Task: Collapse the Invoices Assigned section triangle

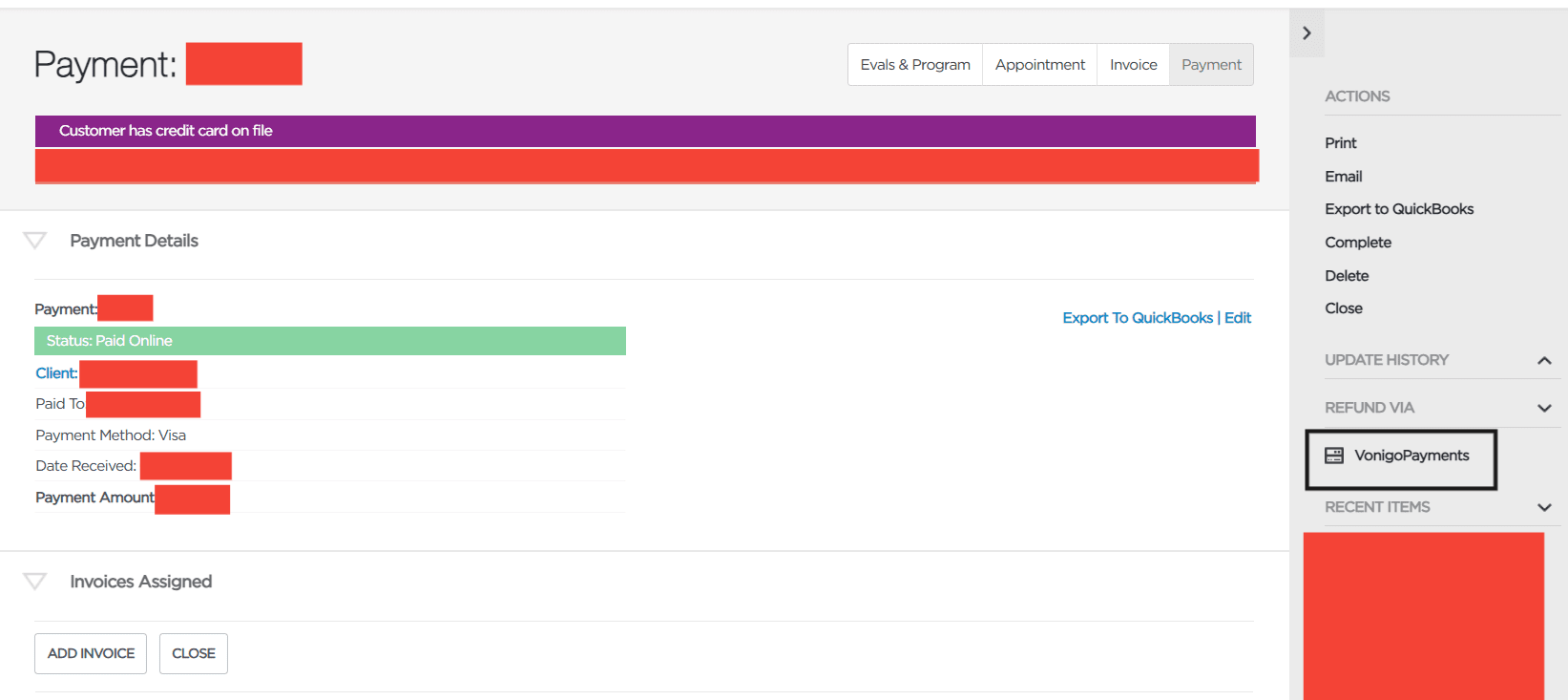Action: tap(35, 582)
